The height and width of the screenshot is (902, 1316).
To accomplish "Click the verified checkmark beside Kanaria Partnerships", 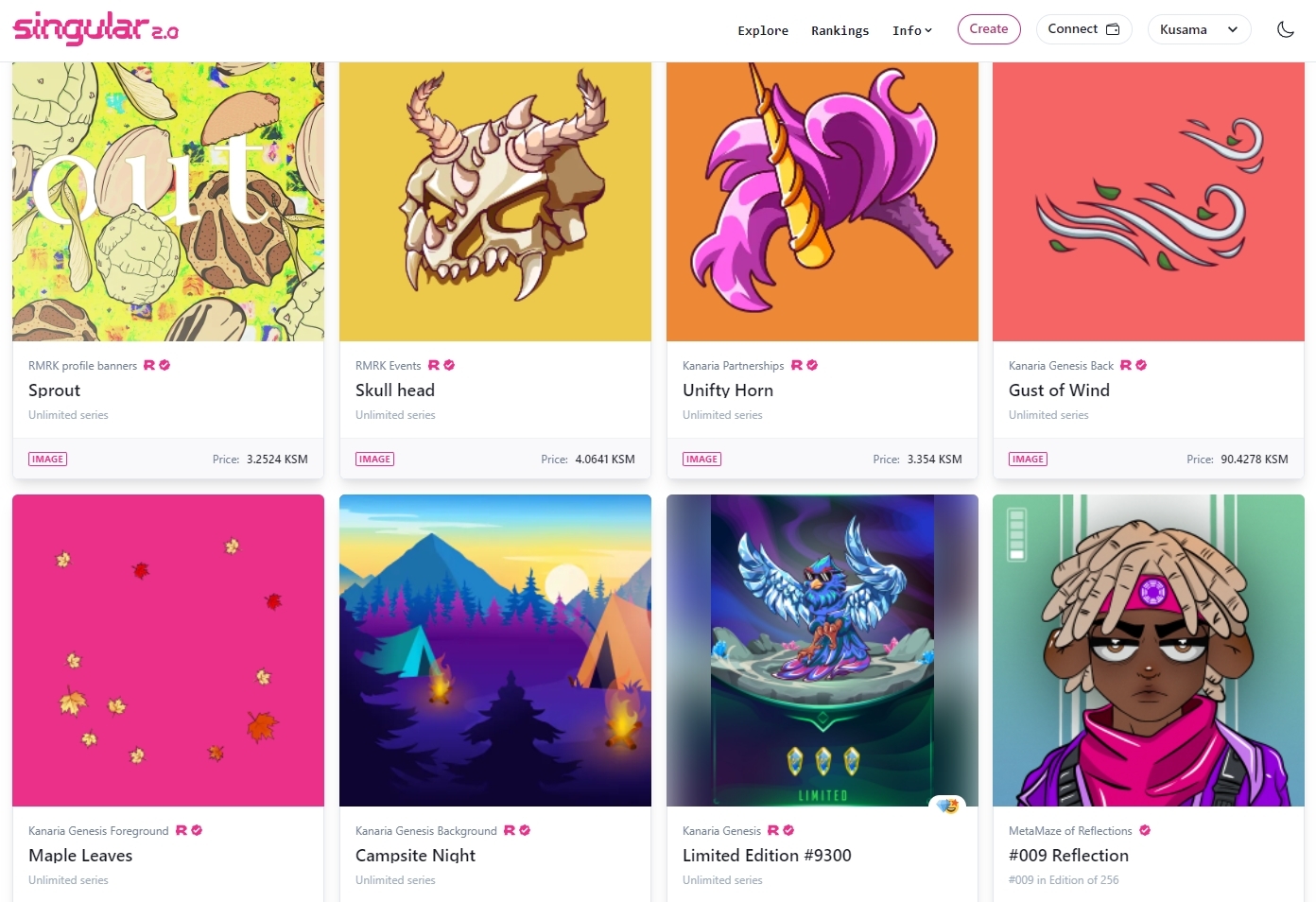I will tap(812, 365).
